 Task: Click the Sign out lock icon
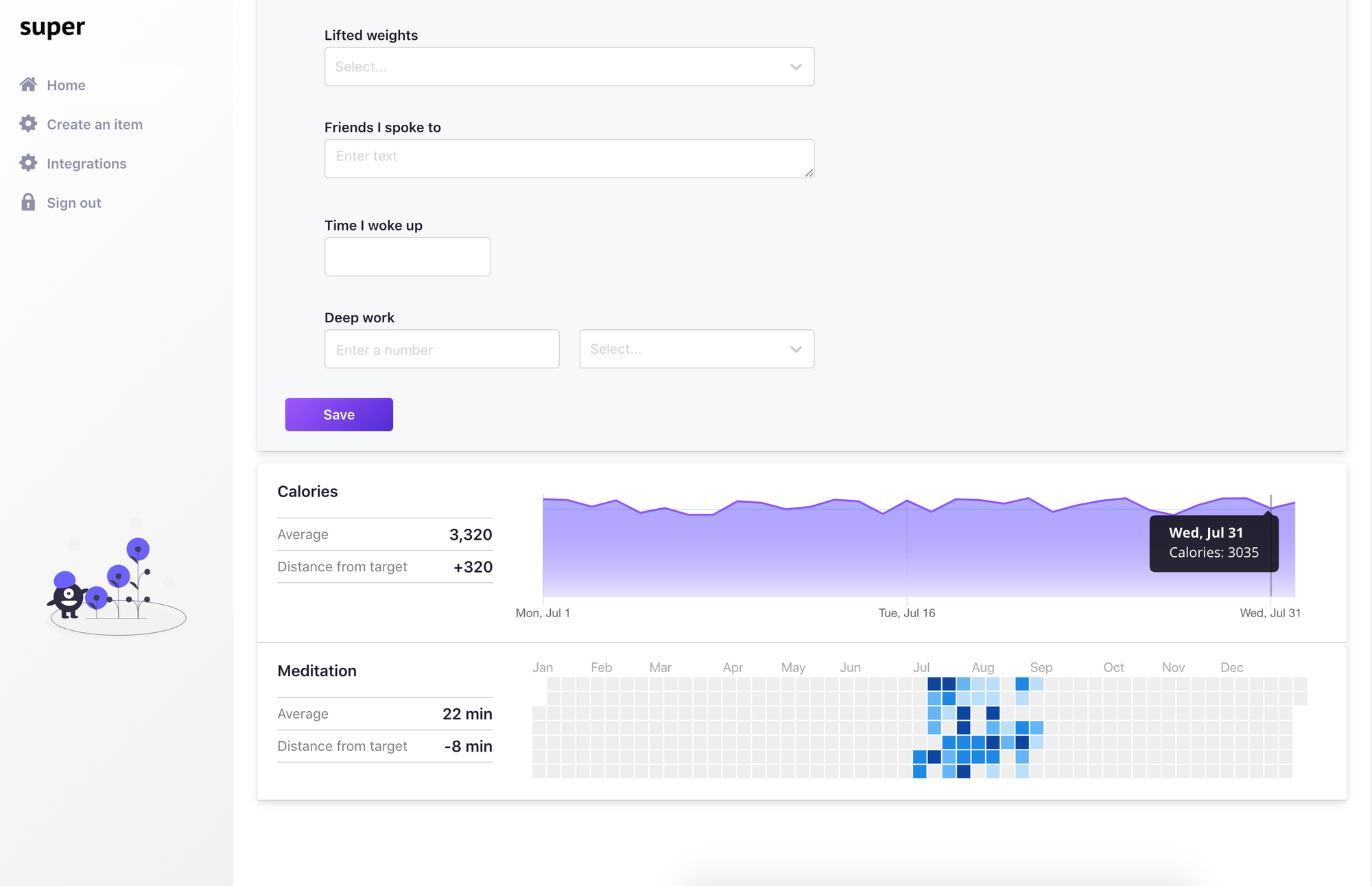(28, 202)
